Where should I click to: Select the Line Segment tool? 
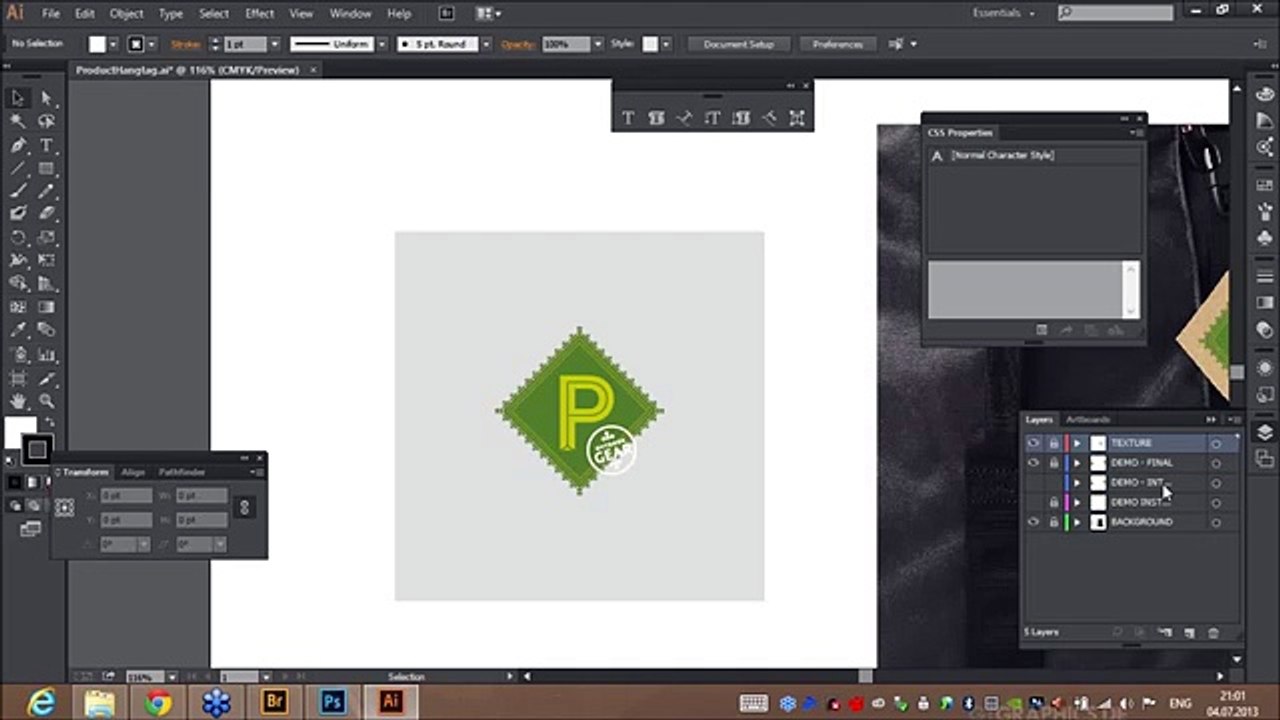(x=18, y=168)
